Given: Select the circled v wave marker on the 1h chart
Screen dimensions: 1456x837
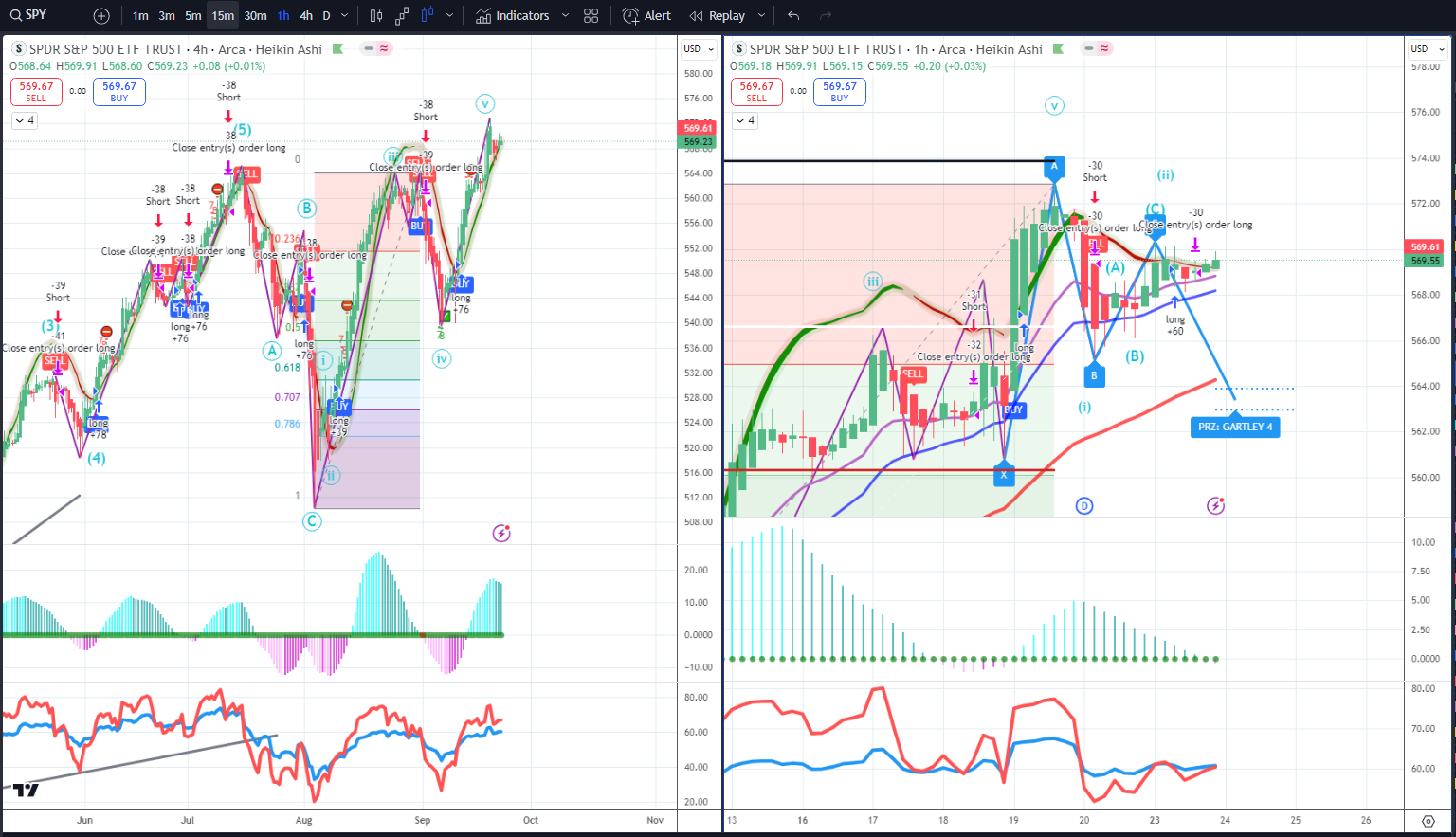Looking at the screenshot, I should click(1054, 105).
